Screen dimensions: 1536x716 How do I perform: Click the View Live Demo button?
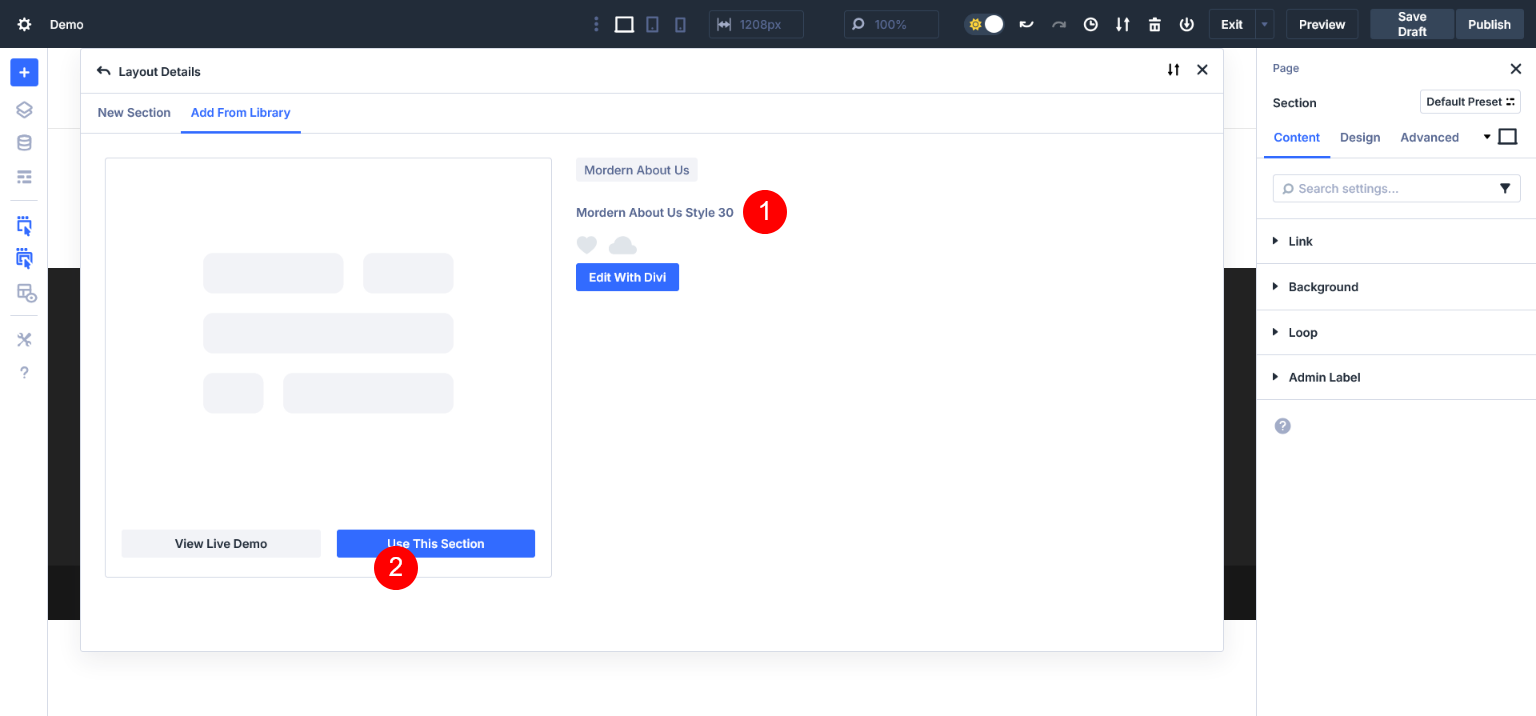coord(221,544)
